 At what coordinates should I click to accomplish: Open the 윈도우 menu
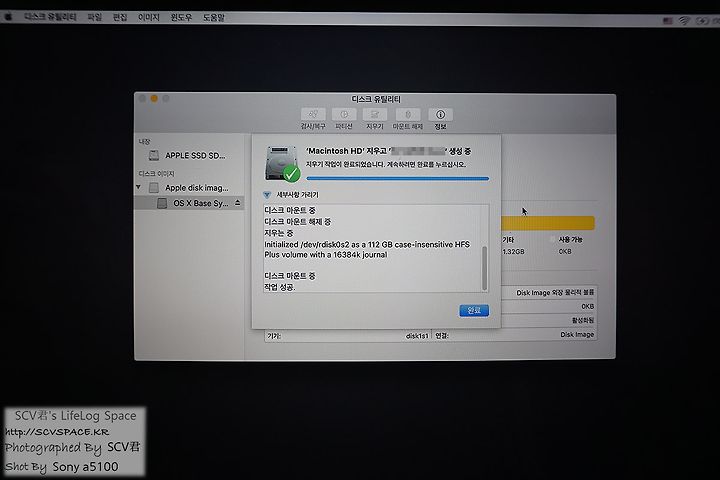[181, 17]
